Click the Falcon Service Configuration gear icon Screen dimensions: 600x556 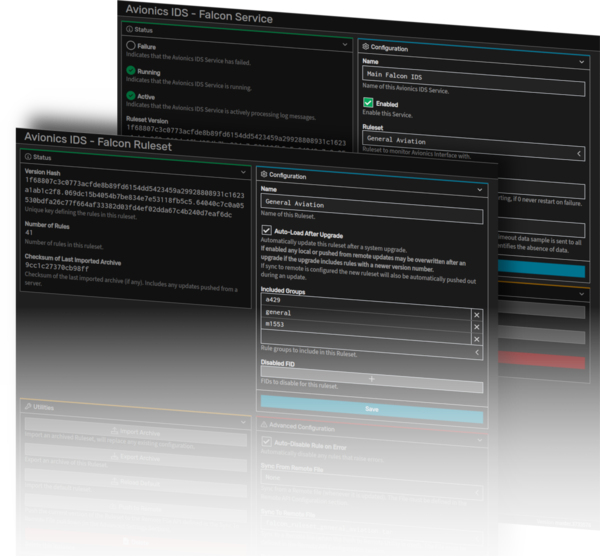pyautogui.click(x=365, y=47)
